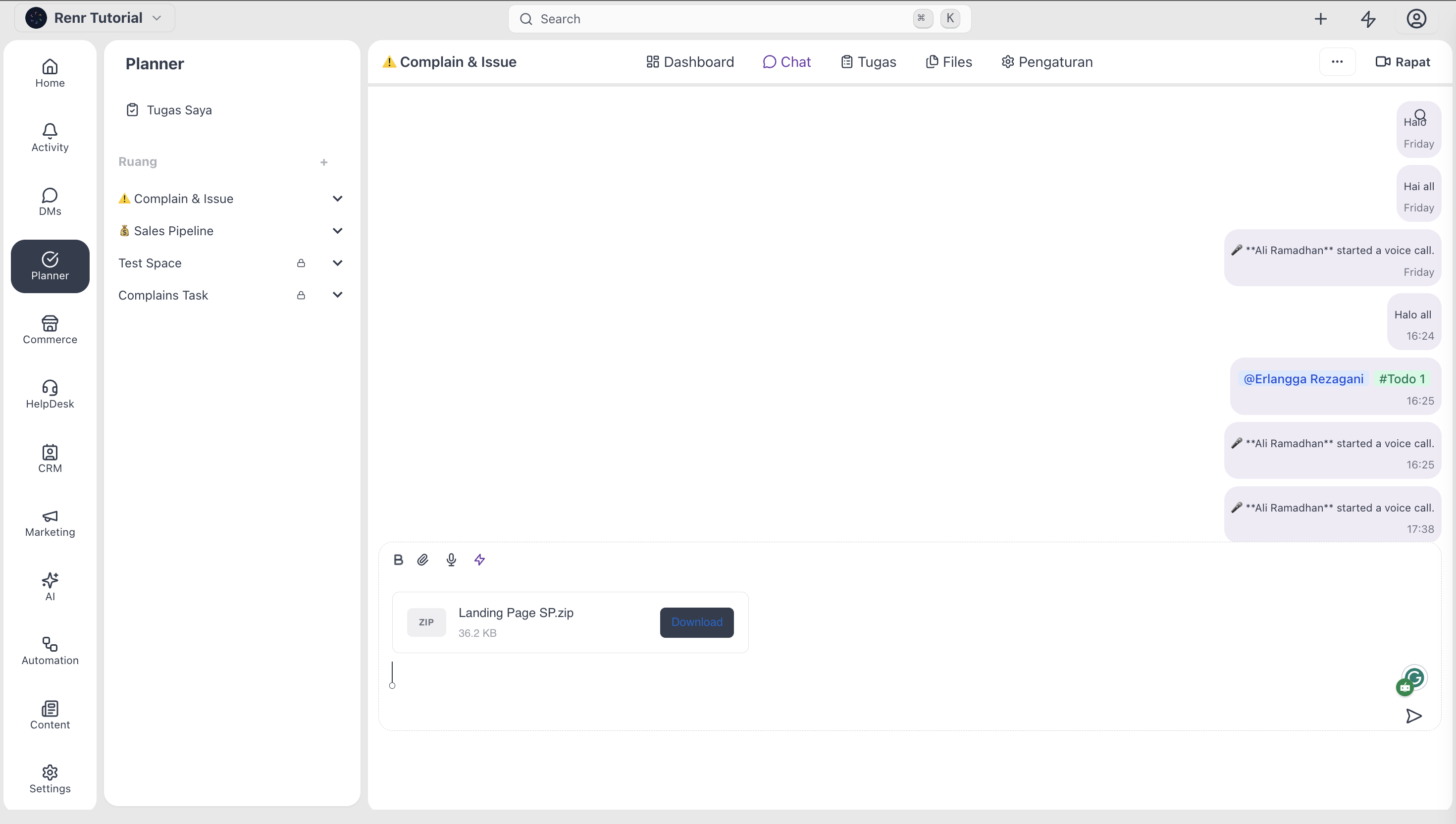Image resolution: width=1456 pixels, height=824 pixels.
Task: Toggle bold formatting in message editor
Action: point(398,560)
